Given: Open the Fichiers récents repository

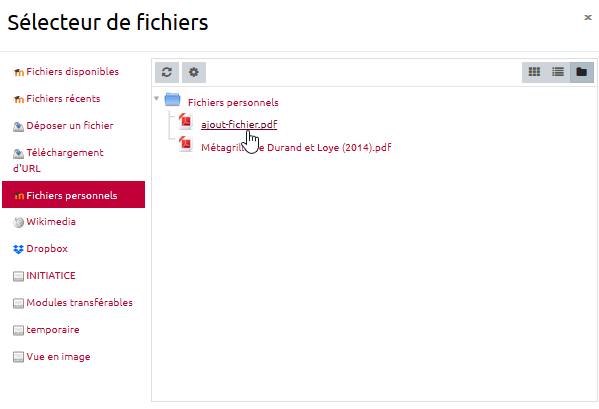Looking at the screenshot, I should tap(57, 99).
